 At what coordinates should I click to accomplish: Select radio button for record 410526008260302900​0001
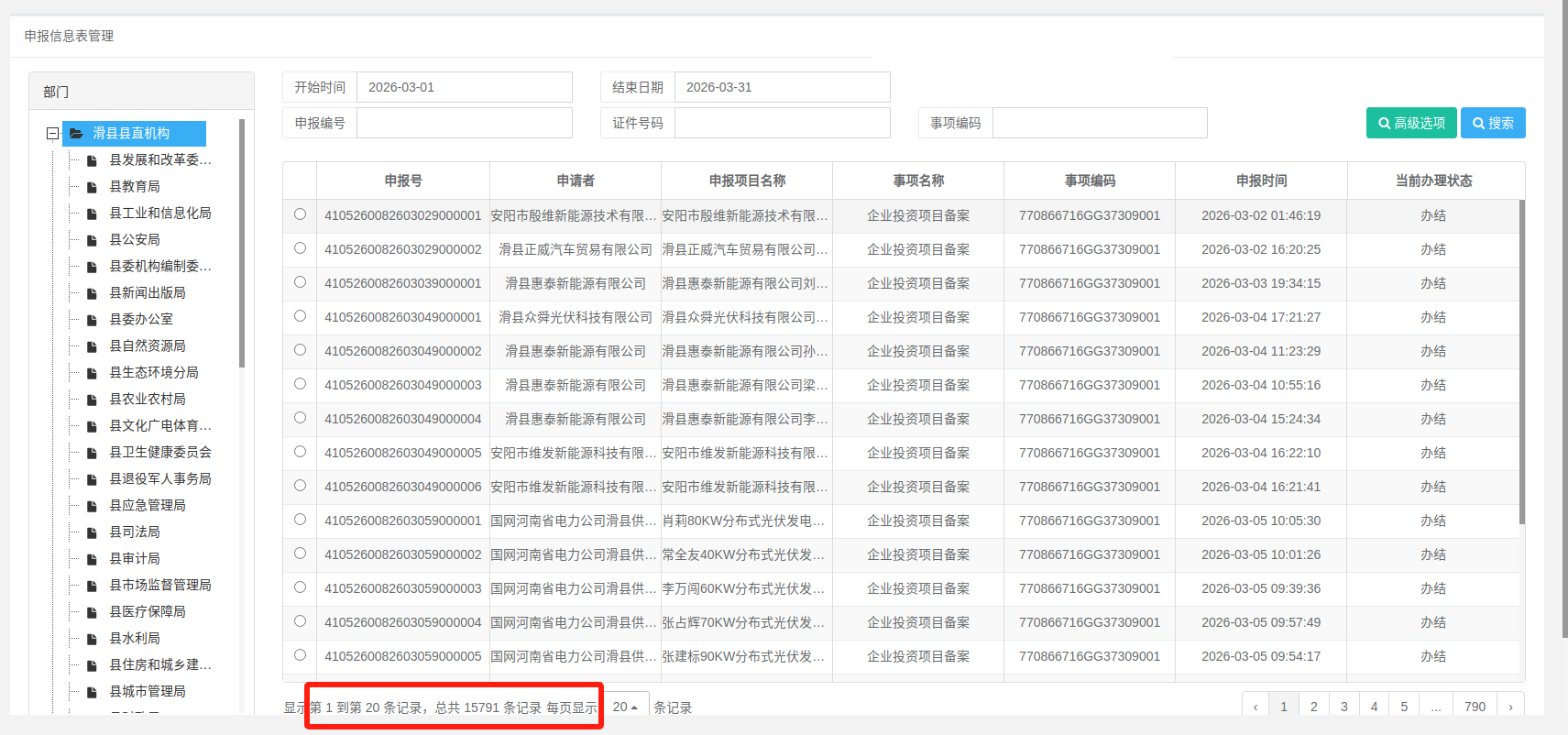(300, 214)
